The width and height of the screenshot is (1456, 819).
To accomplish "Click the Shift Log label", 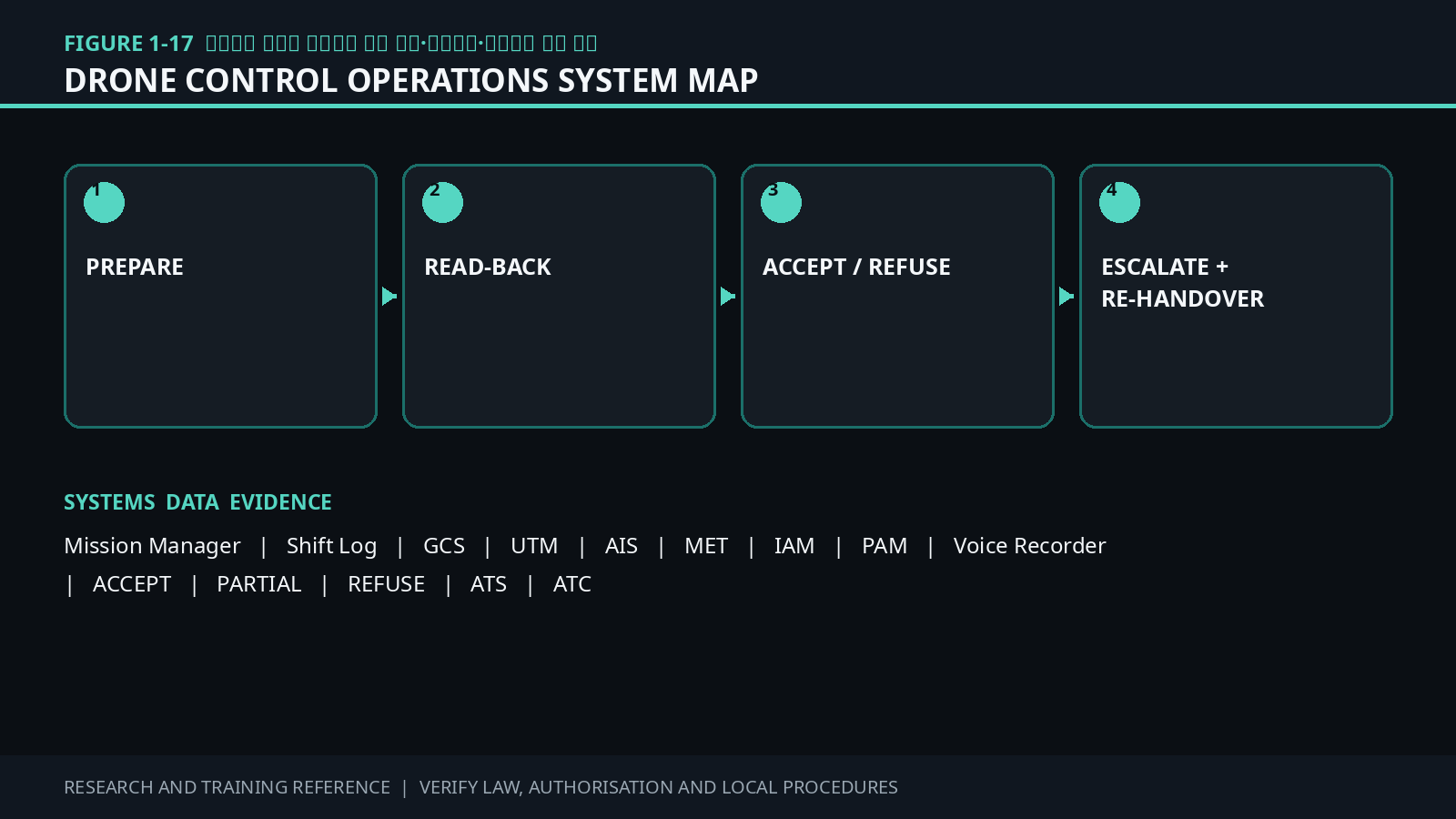I will coord(331,546).
